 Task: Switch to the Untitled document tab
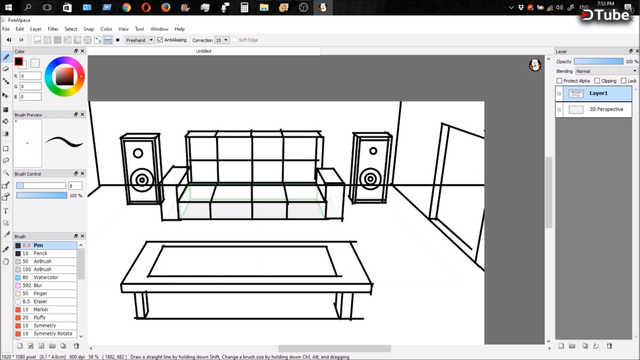click(x=203, y=51)
